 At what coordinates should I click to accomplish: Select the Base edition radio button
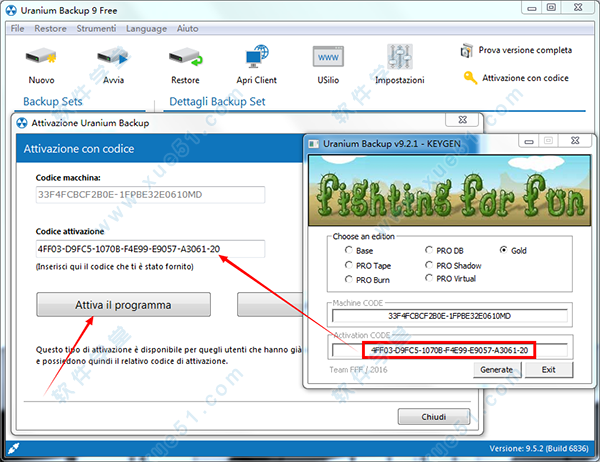[348, 250]
